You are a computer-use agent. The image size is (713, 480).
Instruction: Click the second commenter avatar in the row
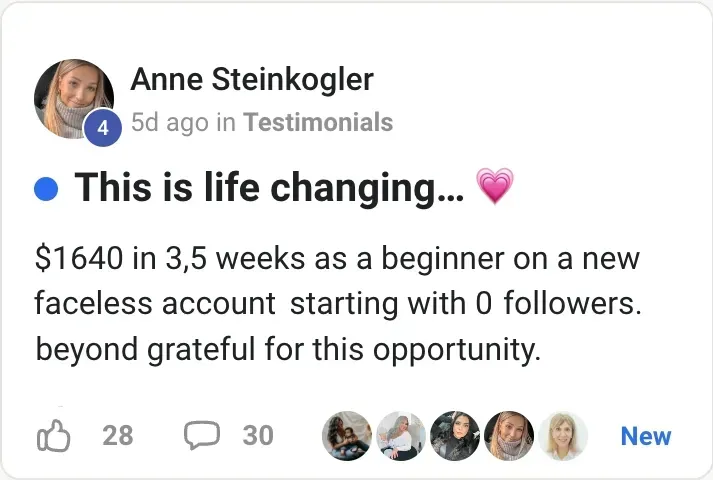pyautogui.click(x=401, y=436)
